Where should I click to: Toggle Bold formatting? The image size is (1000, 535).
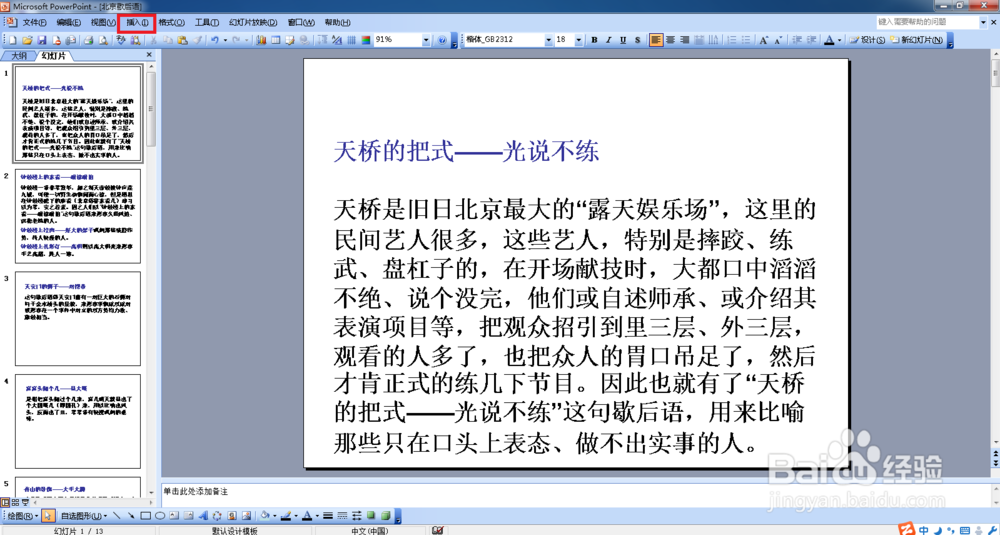point(594,40)
